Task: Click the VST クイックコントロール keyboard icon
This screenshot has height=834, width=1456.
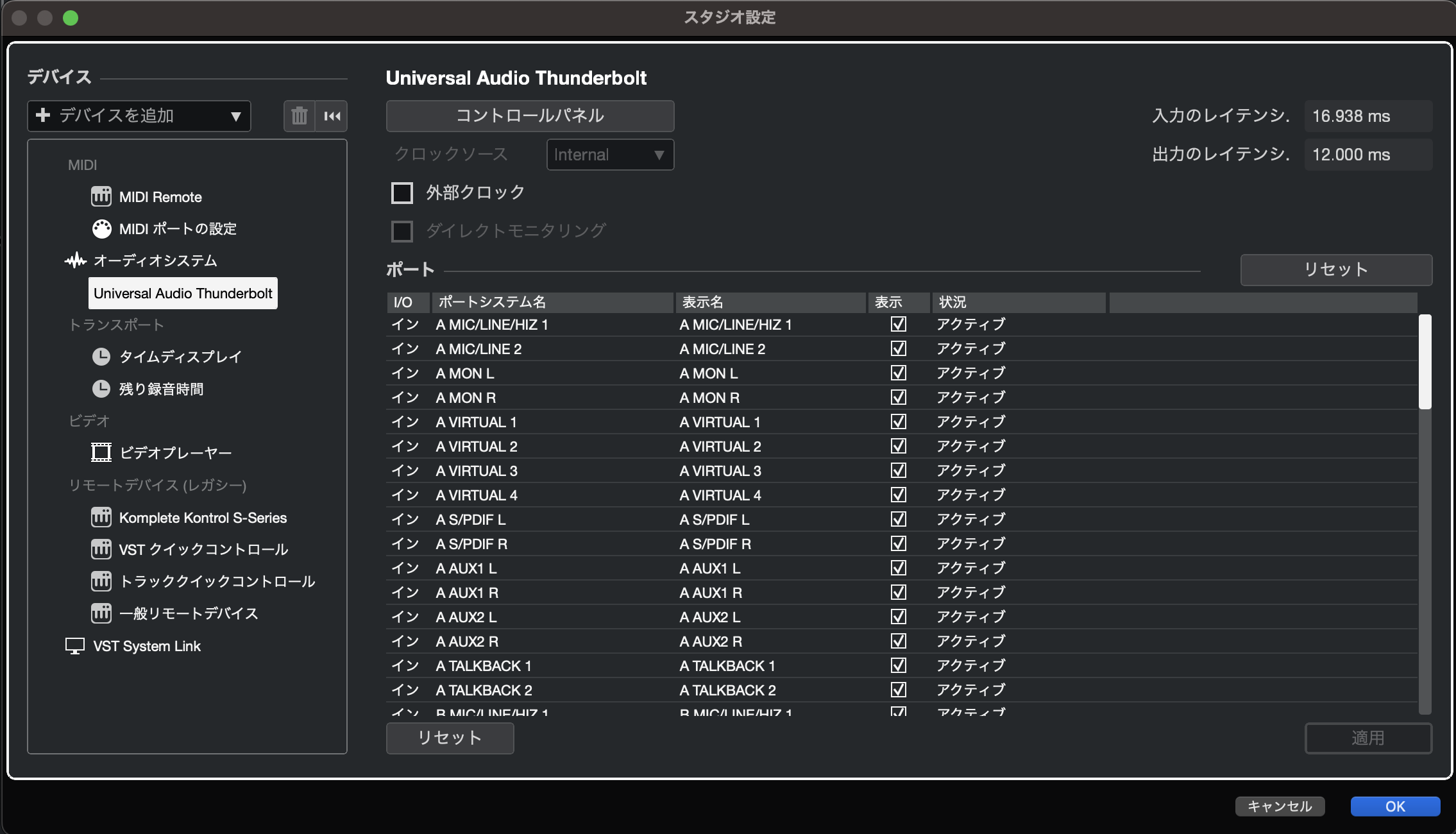Action: (x=101, y=549)
